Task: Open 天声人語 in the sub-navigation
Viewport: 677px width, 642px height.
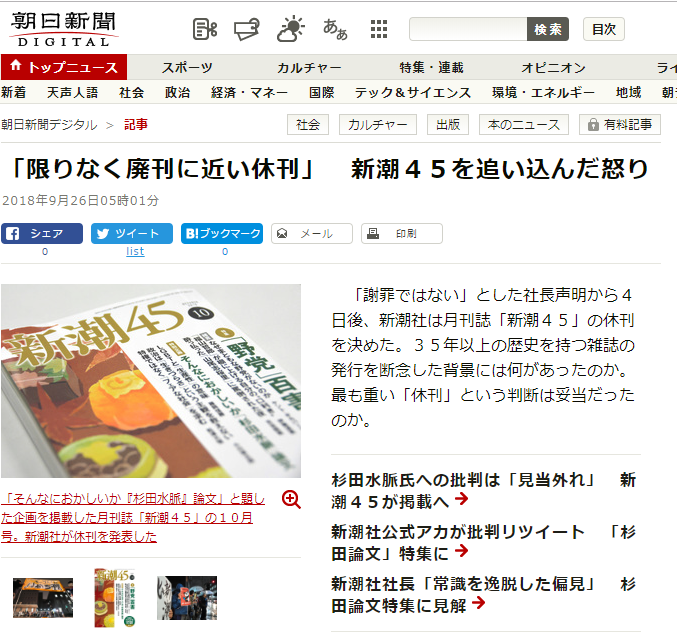Action: pyautogui.click(x=73, y=92)
